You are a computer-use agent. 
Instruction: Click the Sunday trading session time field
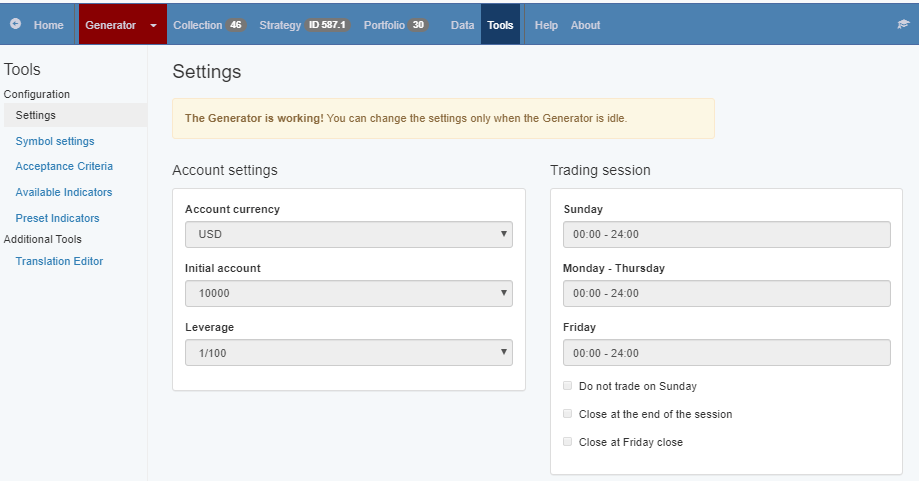(x=726, y=235)
